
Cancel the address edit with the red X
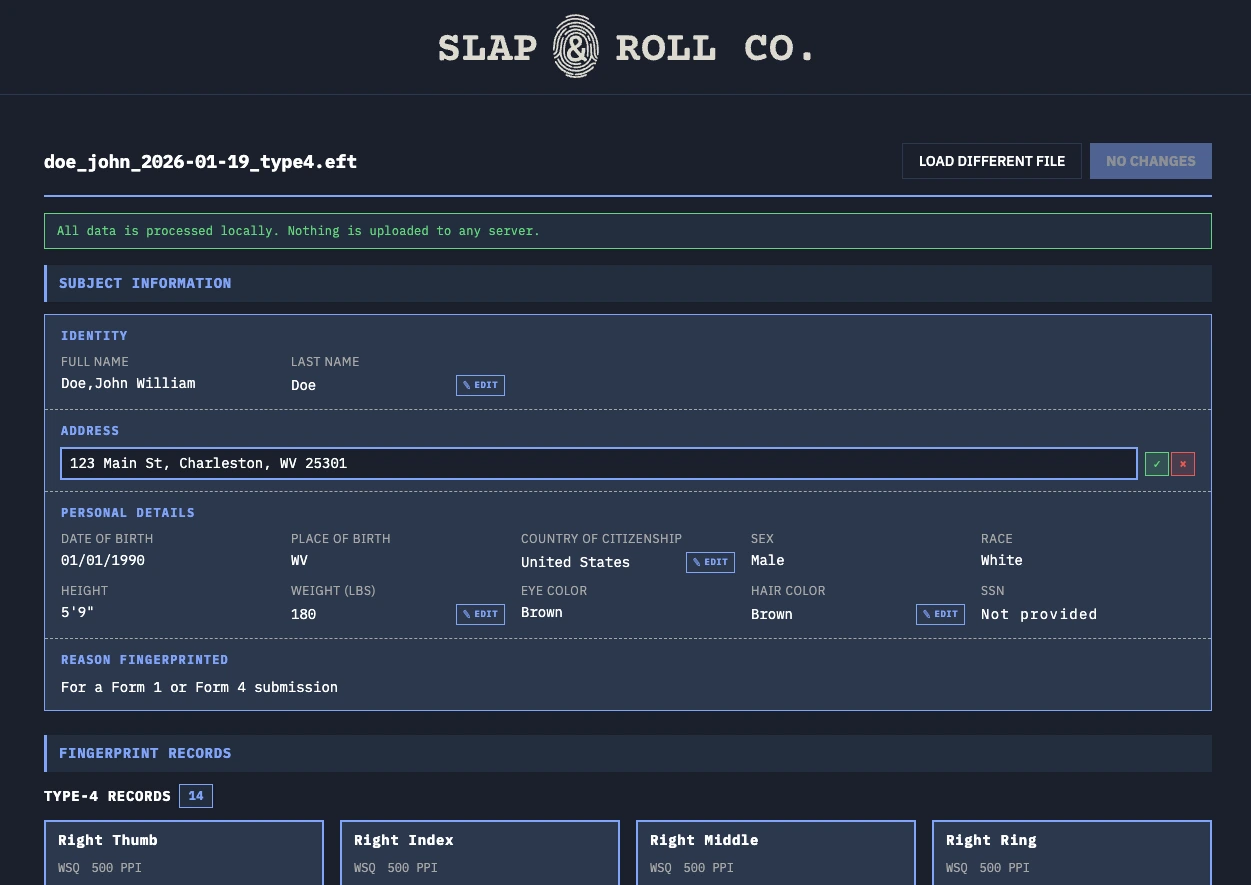pyautogui.click(x=1182, y=463)
